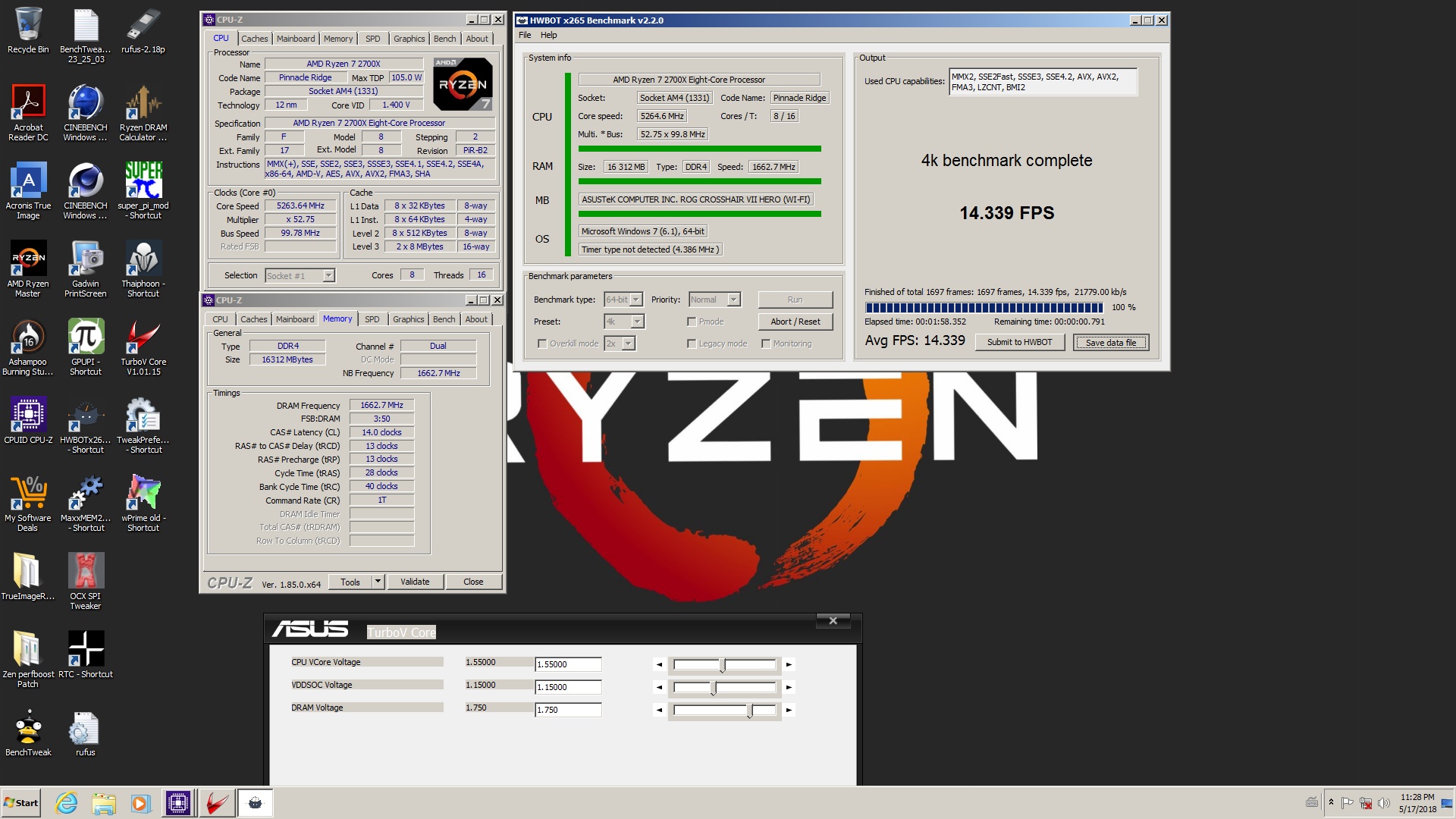Open Thaiphoon shortcut icon
This screenshot has width=1456, height=819.
point(143,269)
